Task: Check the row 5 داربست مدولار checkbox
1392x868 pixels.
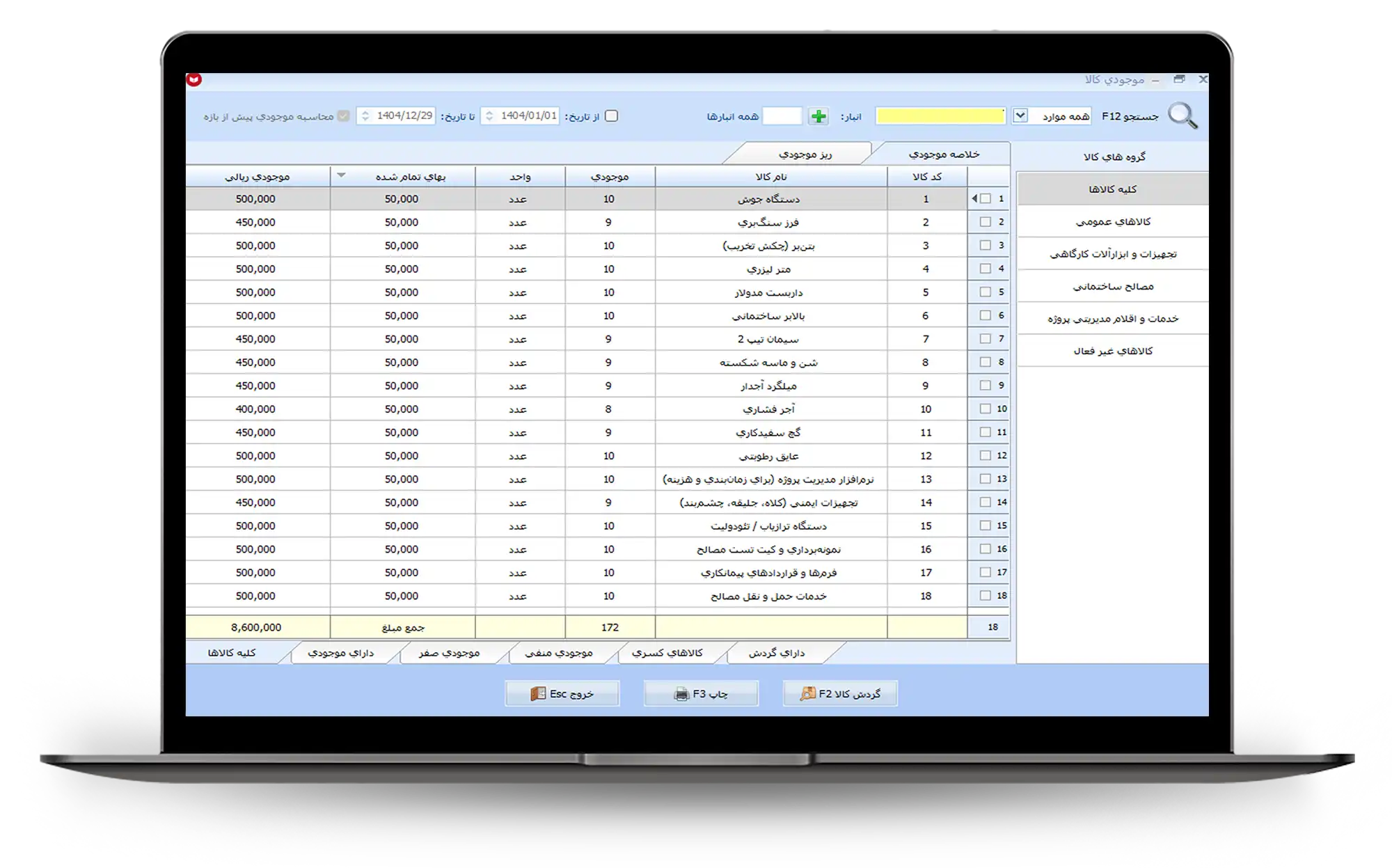Action: point(985,292)
